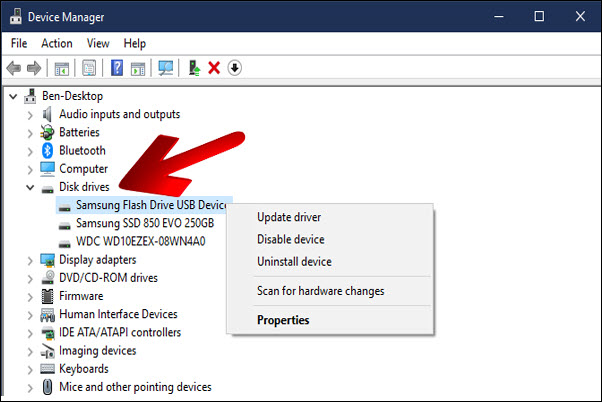Select Disable device in the context menu
This screenshot has height=402, width=602.
point(291,239)
